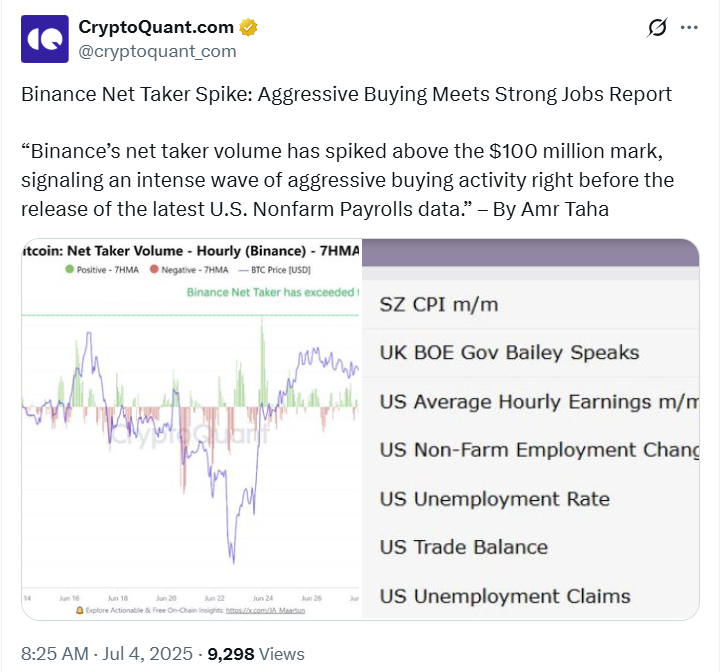Open the CryptoQuant.com display name
721x672 pixels.
(156, 28)
